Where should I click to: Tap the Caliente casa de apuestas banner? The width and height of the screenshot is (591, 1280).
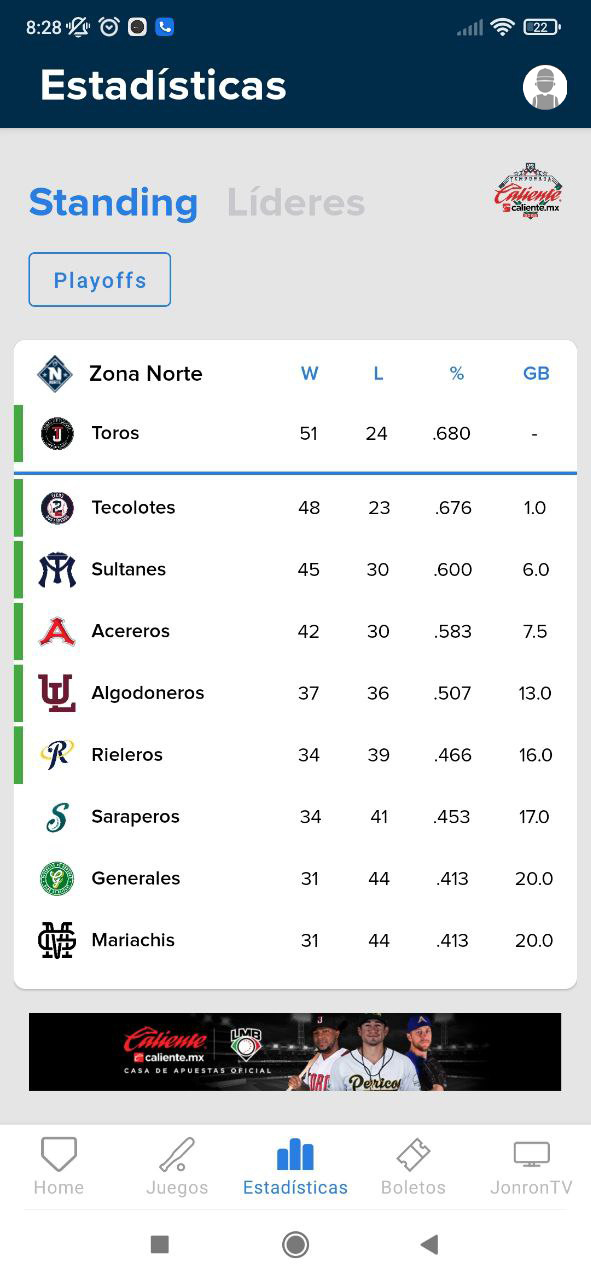(295, 1052)
